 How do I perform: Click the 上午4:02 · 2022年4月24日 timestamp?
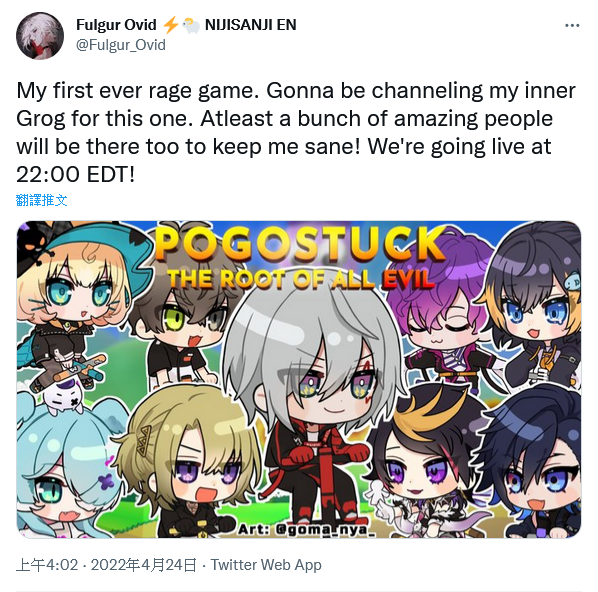pos(106,565)
